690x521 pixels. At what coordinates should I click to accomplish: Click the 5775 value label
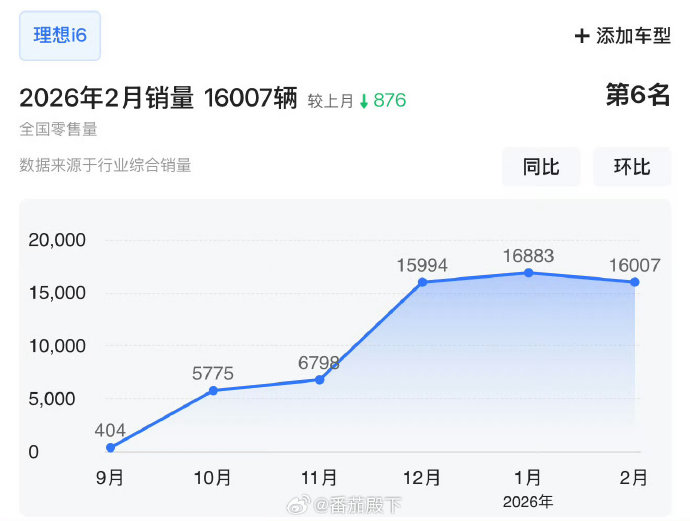point(213,374)
